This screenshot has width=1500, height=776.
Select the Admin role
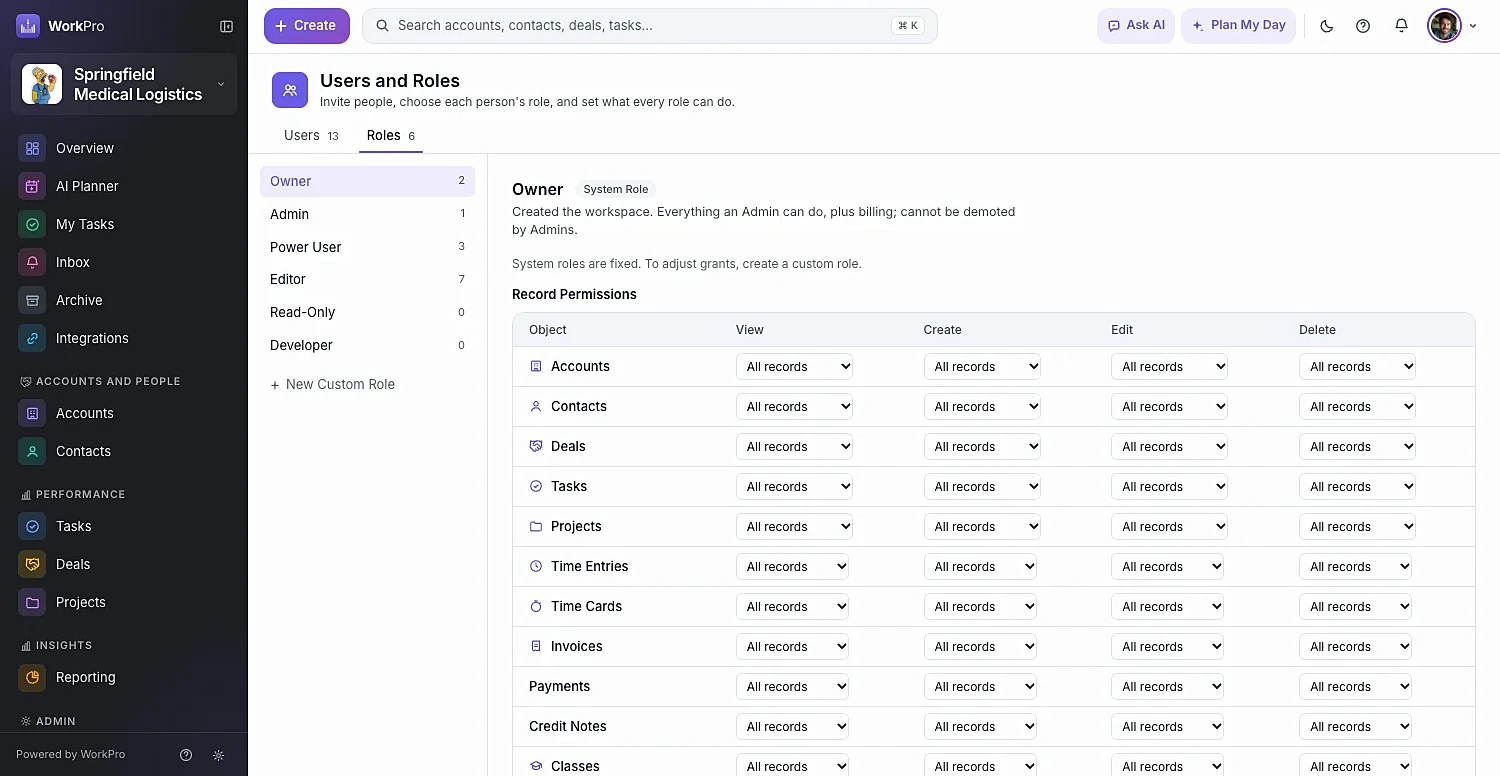tap(367, 214)
